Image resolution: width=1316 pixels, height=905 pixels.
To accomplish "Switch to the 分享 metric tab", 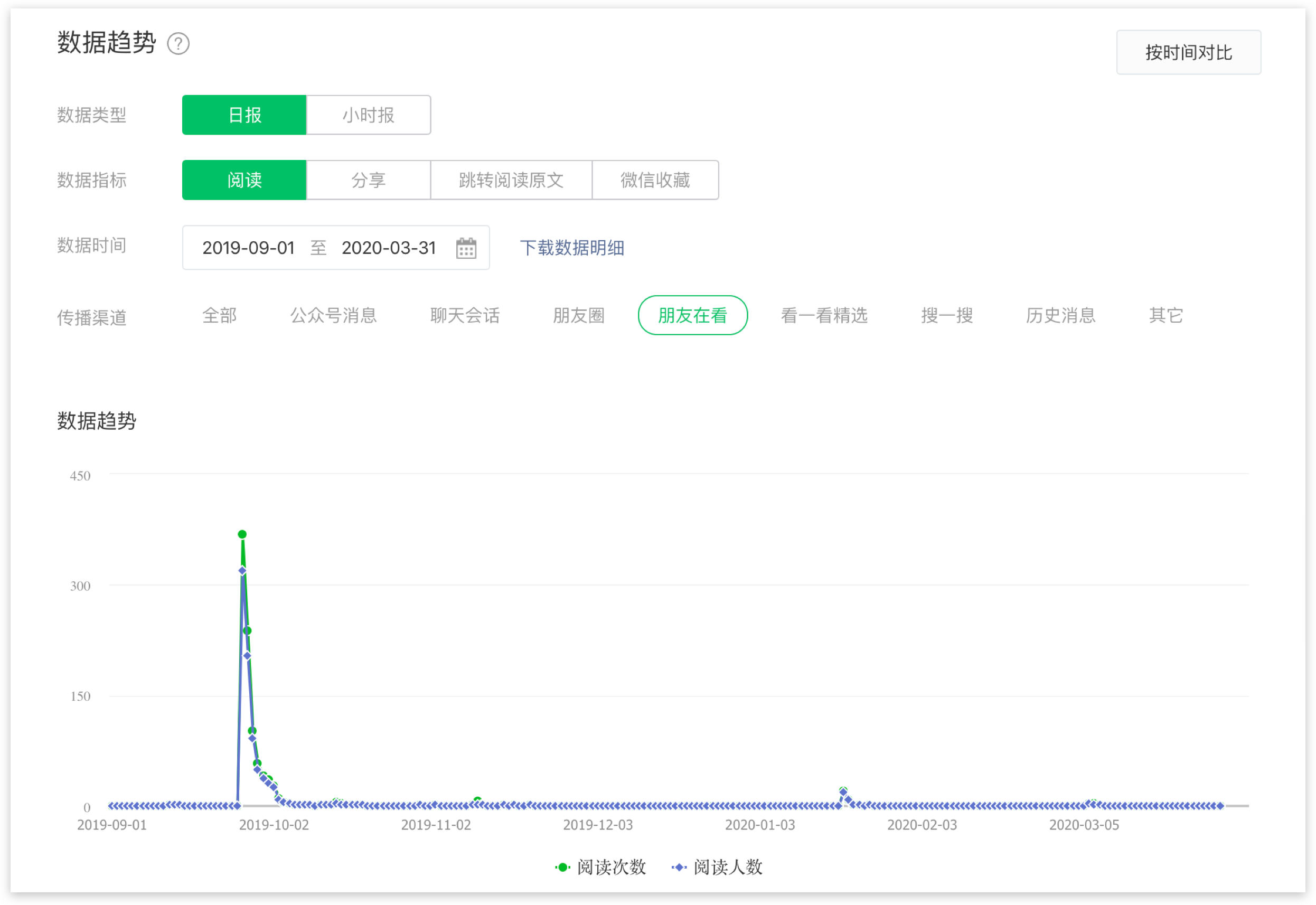I will pyautogui.click(x=368, y=181).
